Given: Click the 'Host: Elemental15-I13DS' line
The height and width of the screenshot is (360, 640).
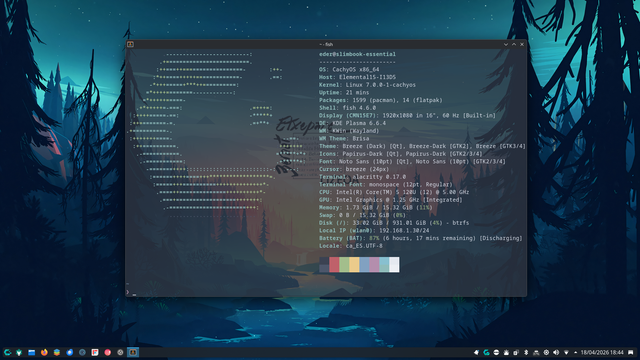Looking at the screenshot, I should pyautogui.click(x=357, y=77).
